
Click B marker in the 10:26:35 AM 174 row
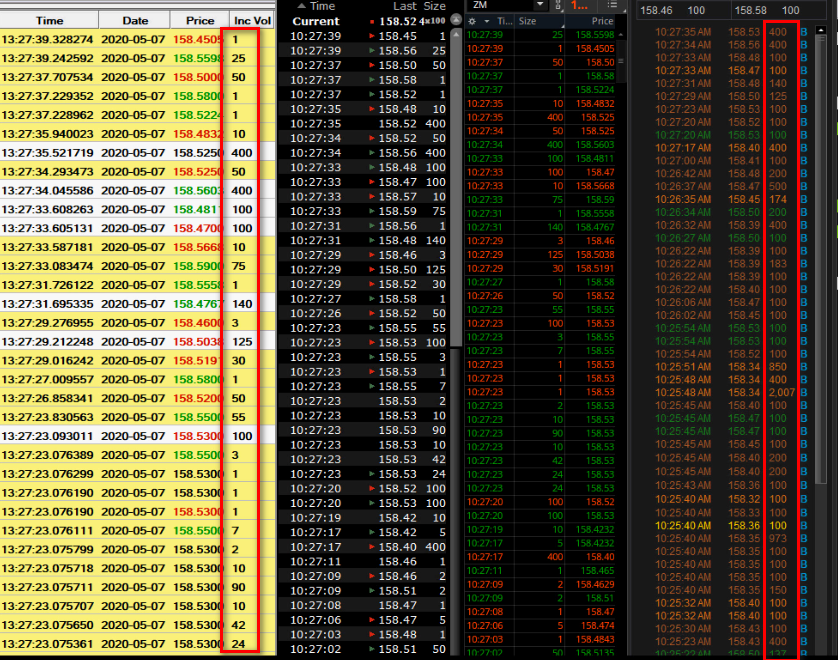pyautogui.click(x=804, y=199)
